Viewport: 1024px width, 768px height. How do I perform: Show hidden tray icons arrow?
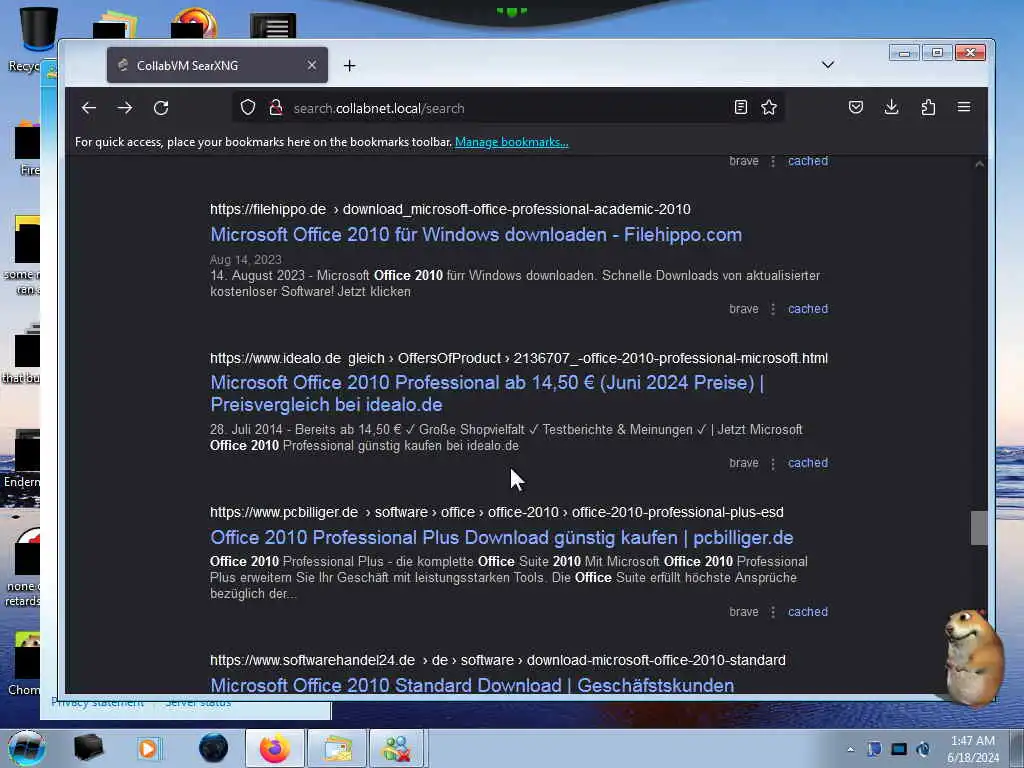coord(850,749)
